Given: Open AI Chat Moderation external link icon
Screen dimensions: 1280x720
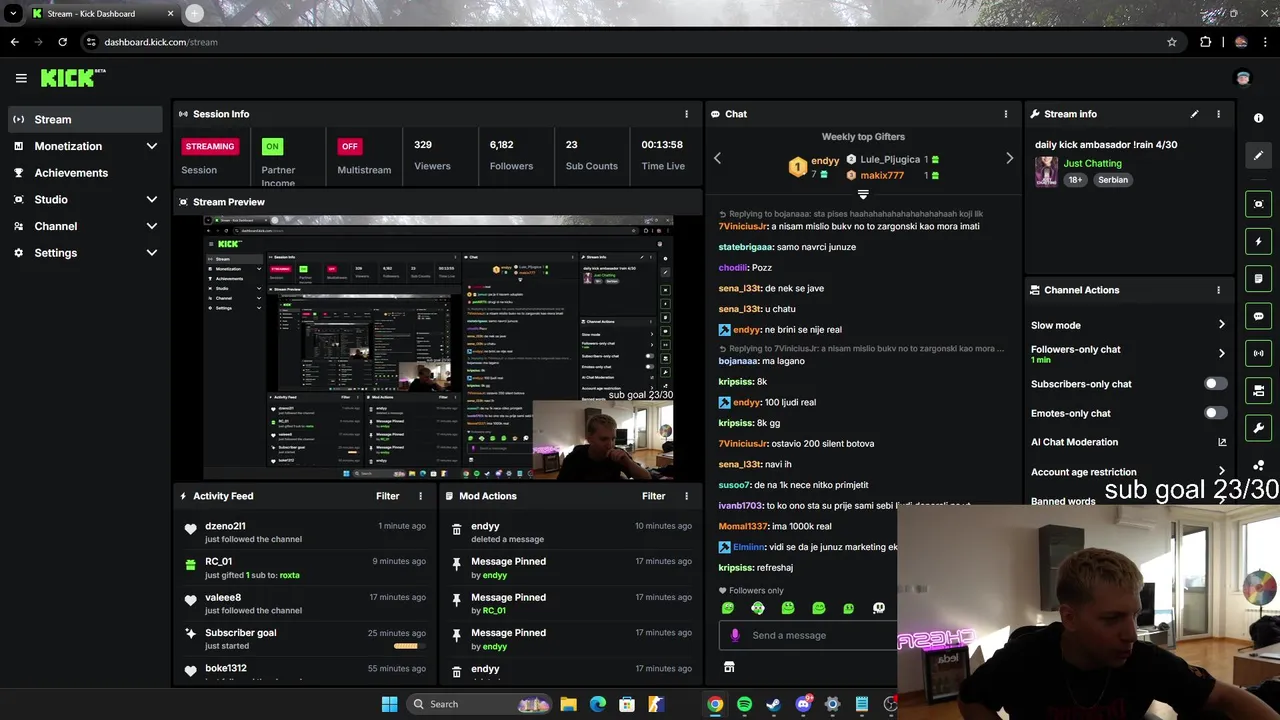Looking at the screenshot, I should point(1222,442).
